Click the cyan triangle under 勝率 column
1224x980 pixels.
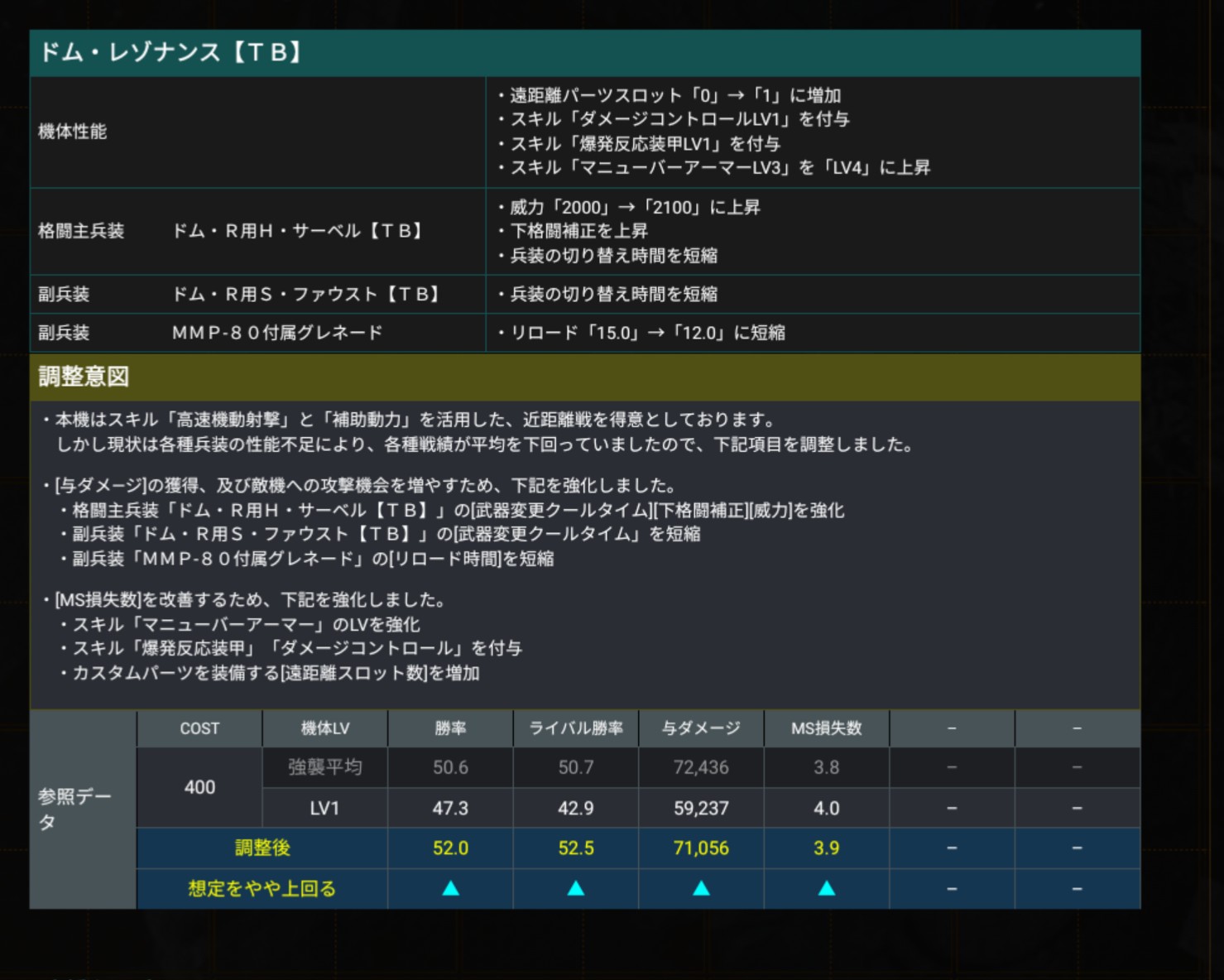[450, 888]
